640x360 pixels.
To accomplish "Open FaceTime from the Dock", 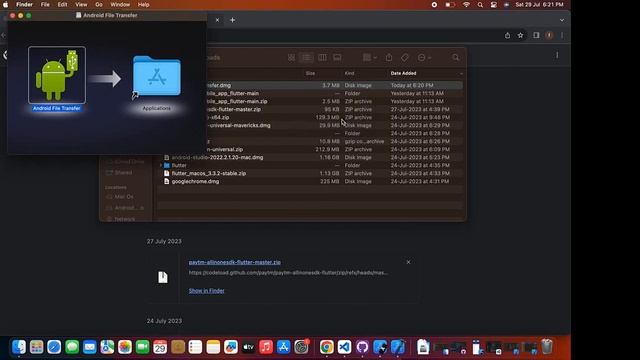I will click(x=142, y=347).
